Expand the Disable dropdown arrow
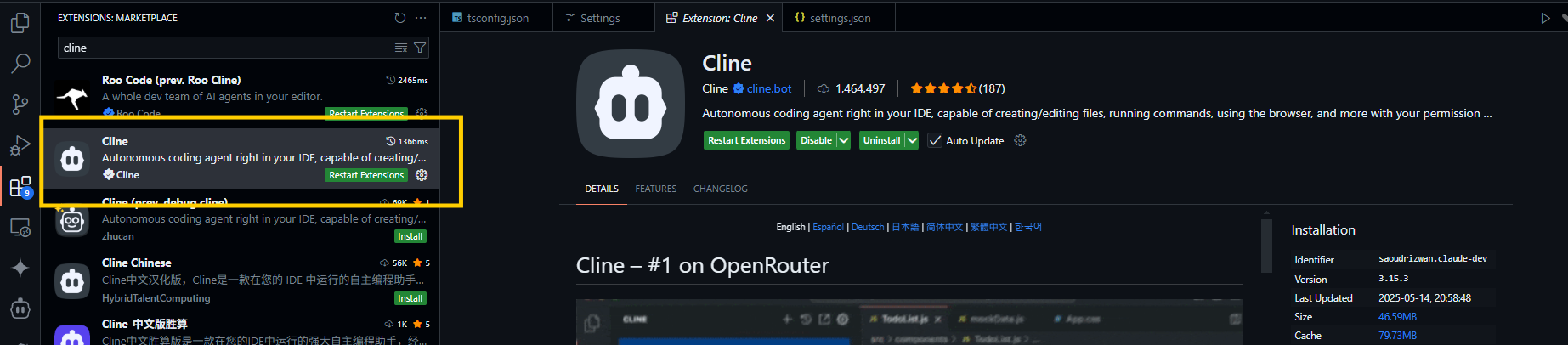1568x345 pixels. tap(844, 140)
